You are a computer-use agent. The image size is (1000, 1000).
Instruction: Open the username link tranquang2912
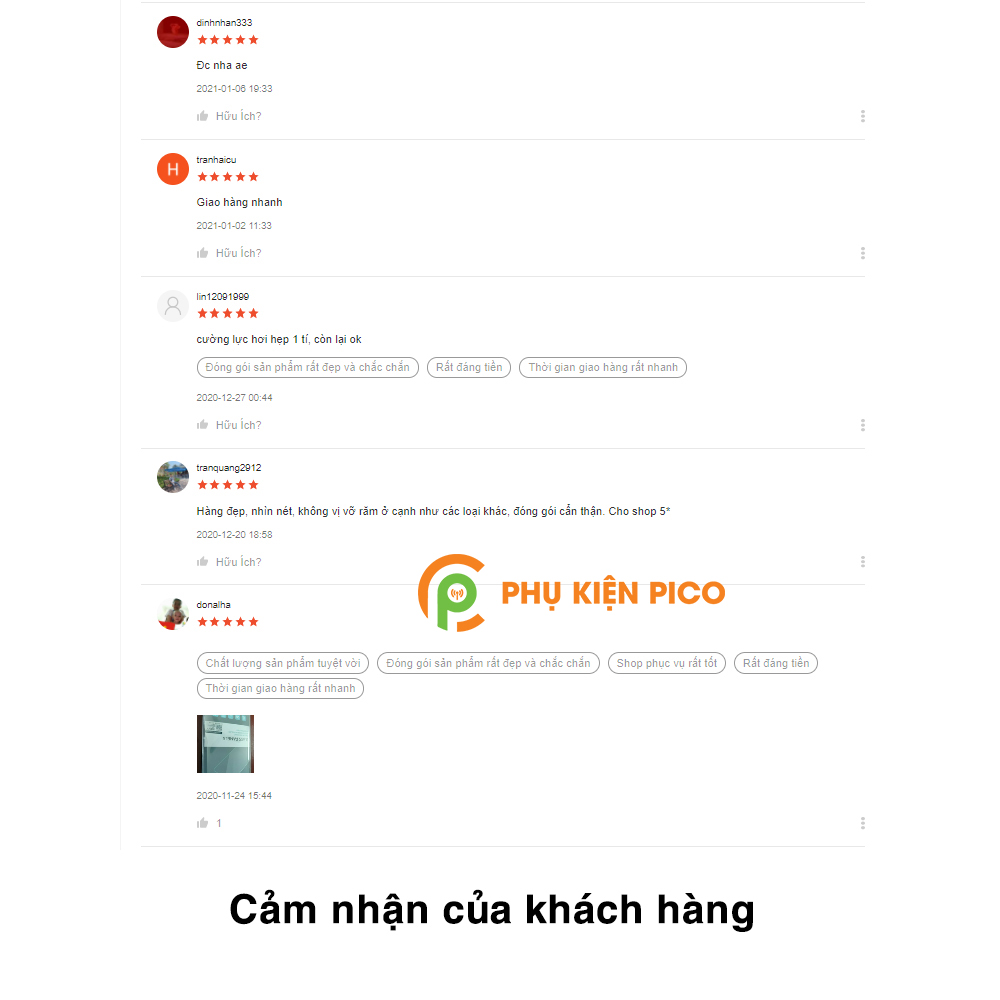click(229, 468)
